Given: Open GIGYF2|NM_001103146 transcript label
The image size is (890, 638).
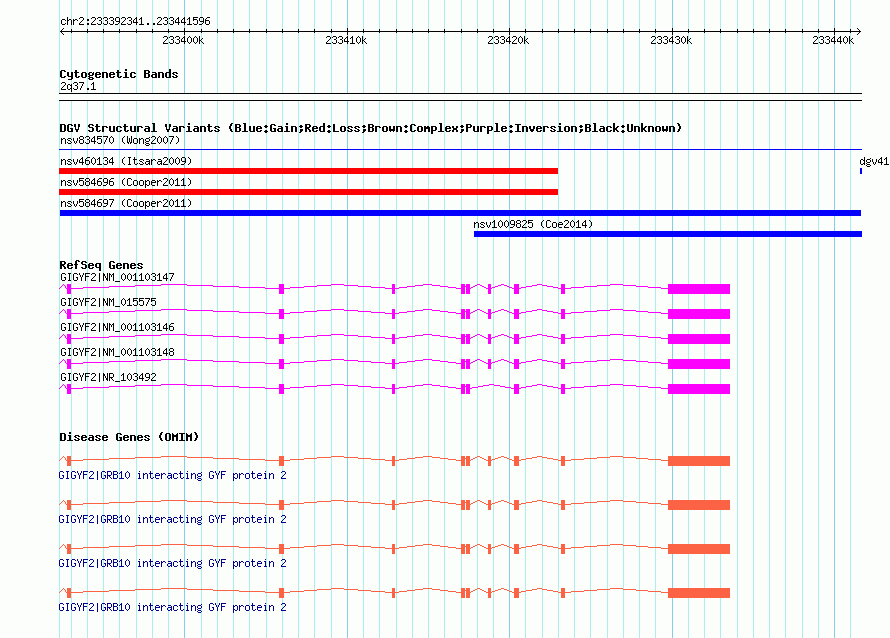Looking at the screenshot, I should (117, 328).
